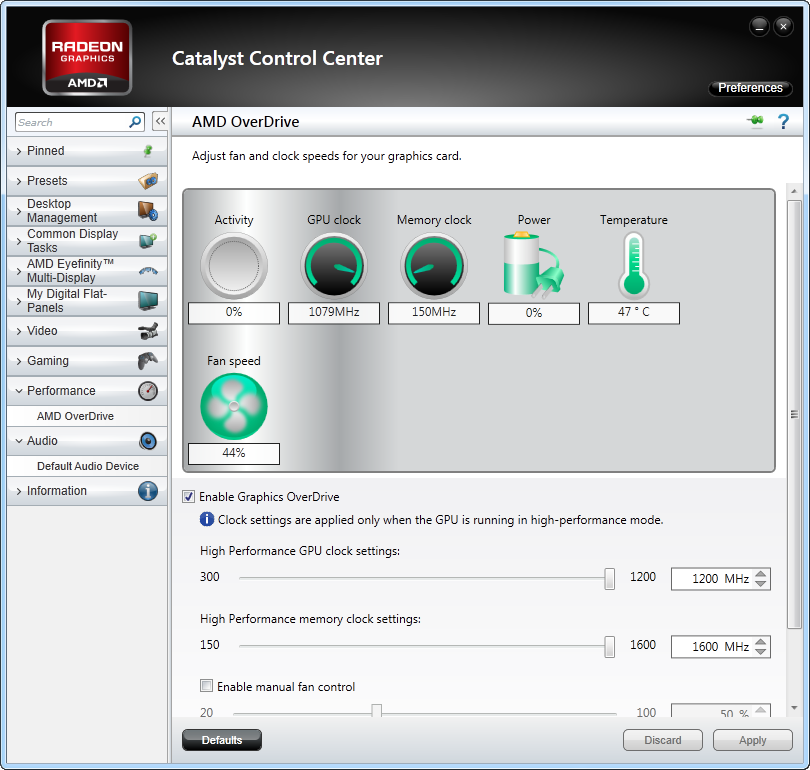This screenshot has height=770, width=810.
Task: Decrease GPU clock MHz with down arrow
Action: pos(760,584)
